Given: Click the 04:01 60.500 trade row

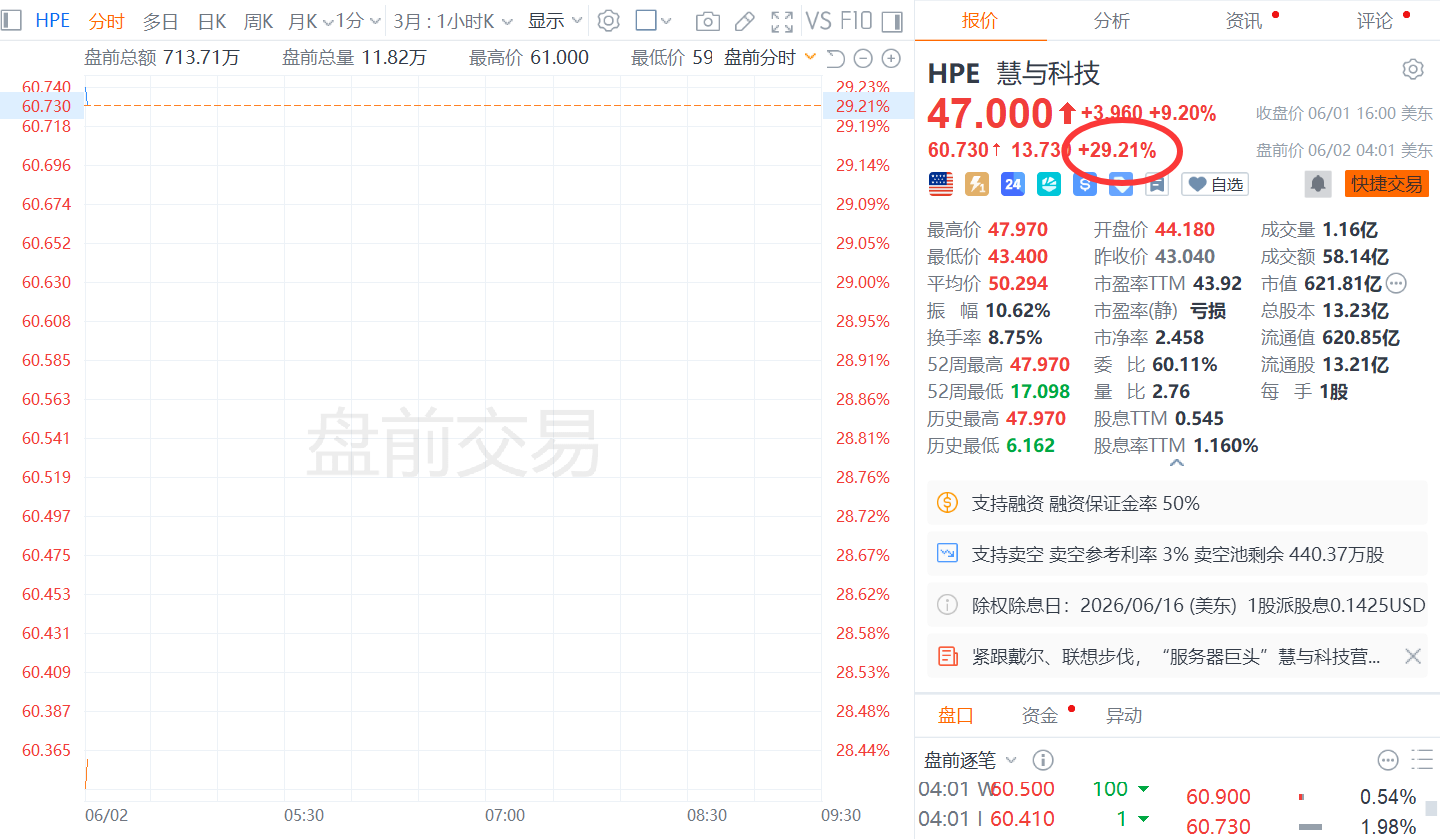Looking at the screenshot, I should (1035, 789).
